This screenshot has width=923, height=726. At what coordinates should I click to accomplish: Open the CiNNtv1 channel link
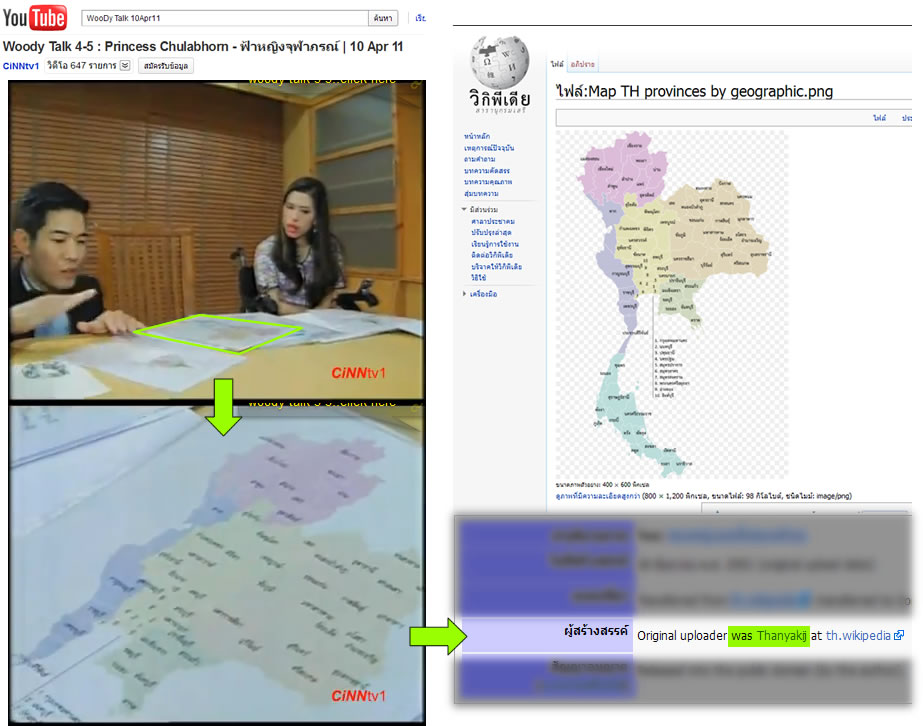tap(21, 66)
